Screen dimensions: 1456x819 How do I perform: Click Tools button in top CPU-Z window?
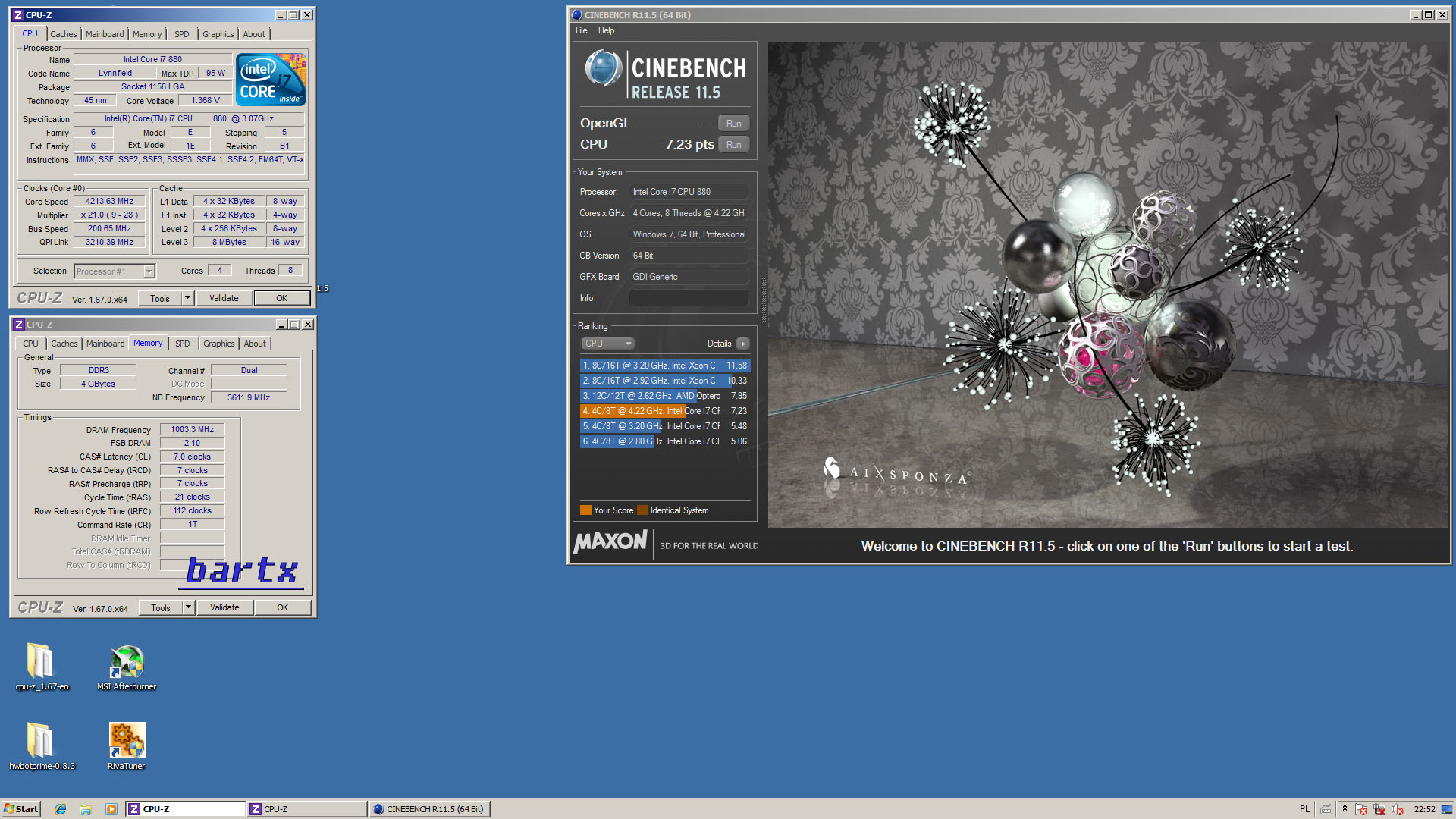(160, 299)
